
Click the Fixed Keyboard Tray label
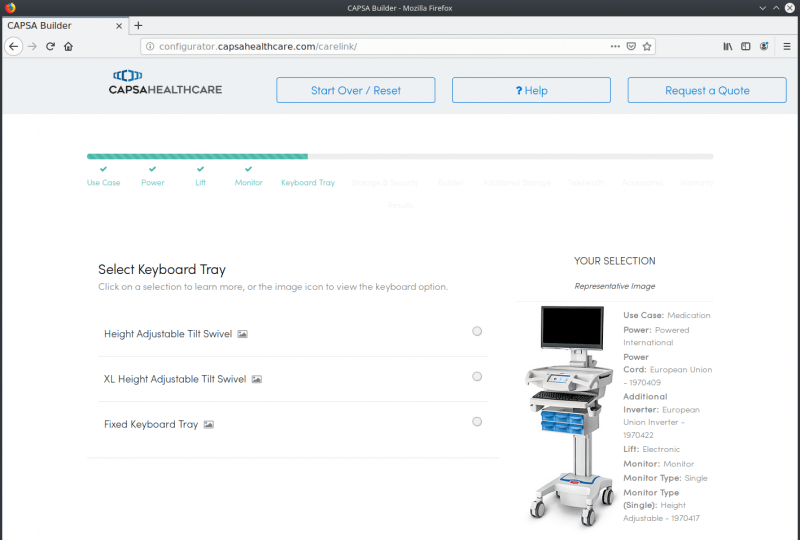point(151,425)
